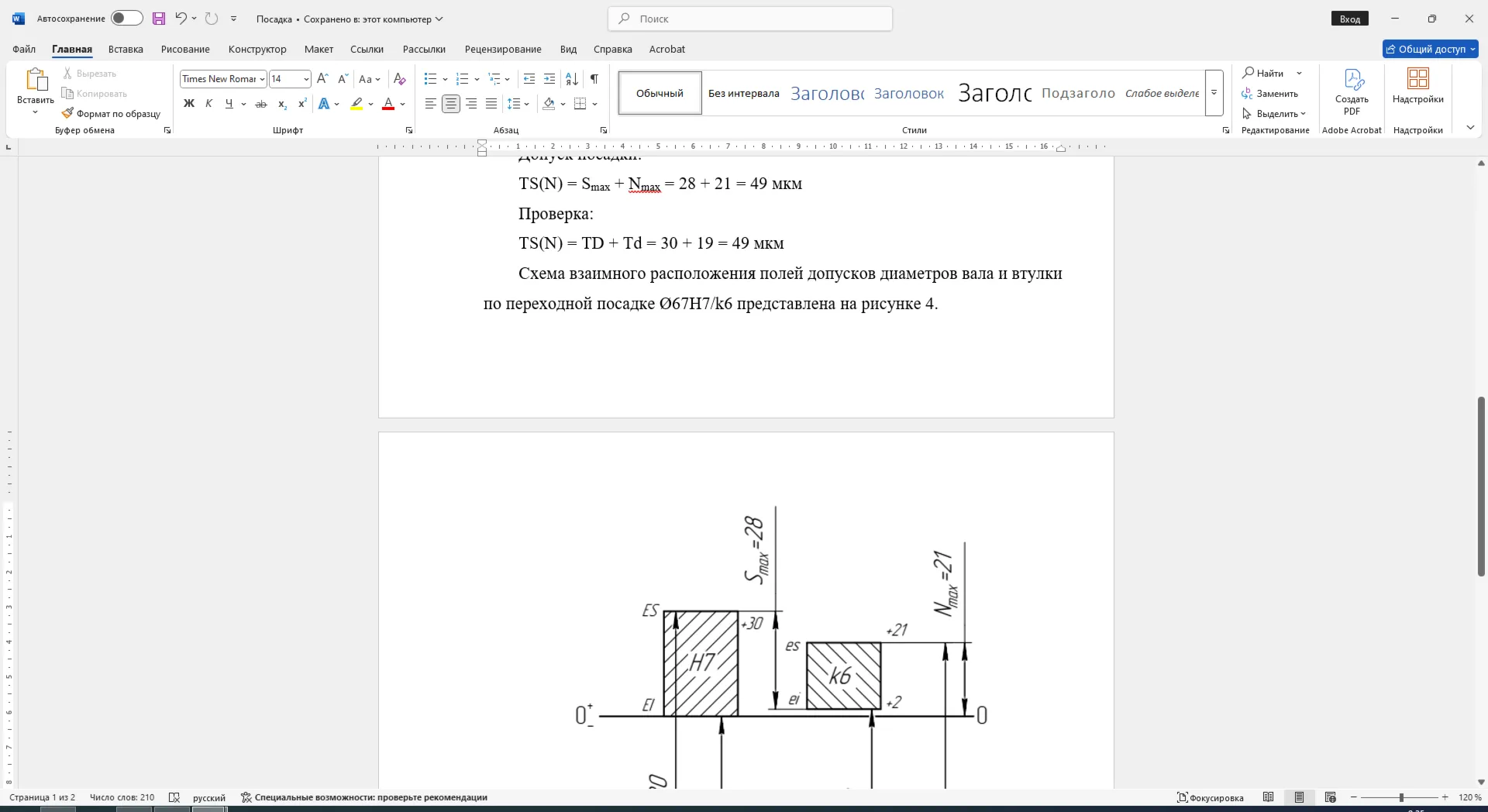Shrink font size with the smaller-A icon
The height and width of the screenshot is (812, 1488).
[343, 79]
